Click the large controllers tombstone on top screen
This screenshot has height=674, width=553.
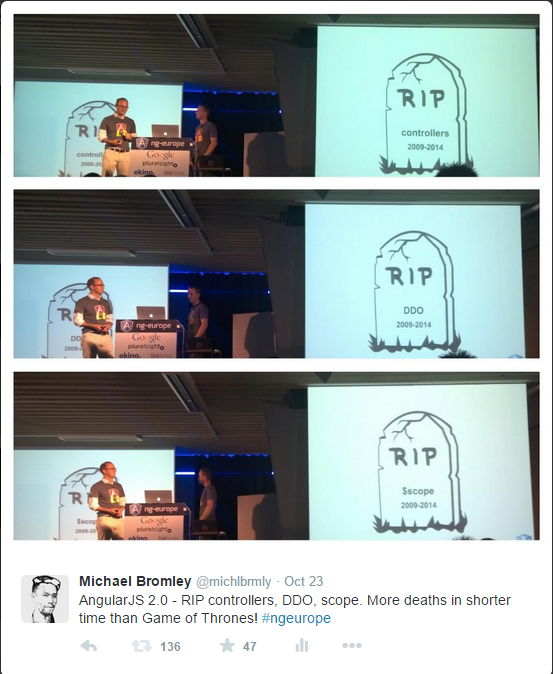coord(425,113)
